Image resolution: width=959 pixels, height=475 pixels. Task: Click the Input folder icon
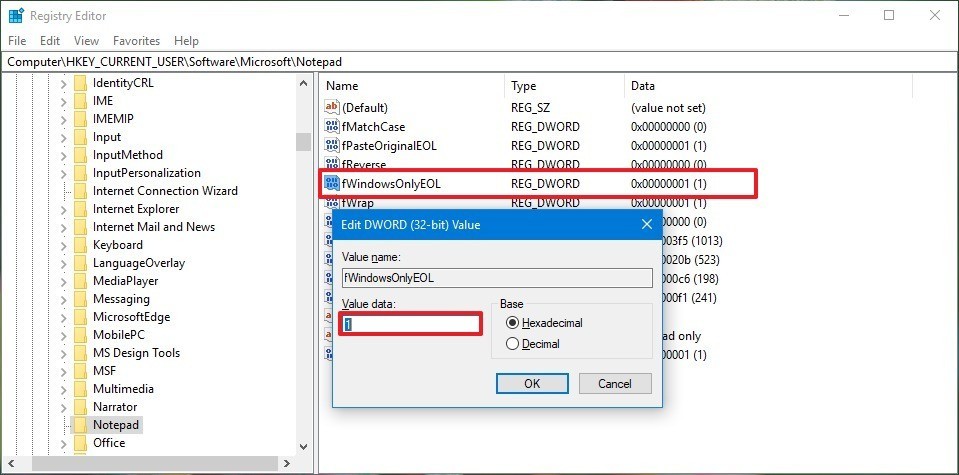pos(80,137)
